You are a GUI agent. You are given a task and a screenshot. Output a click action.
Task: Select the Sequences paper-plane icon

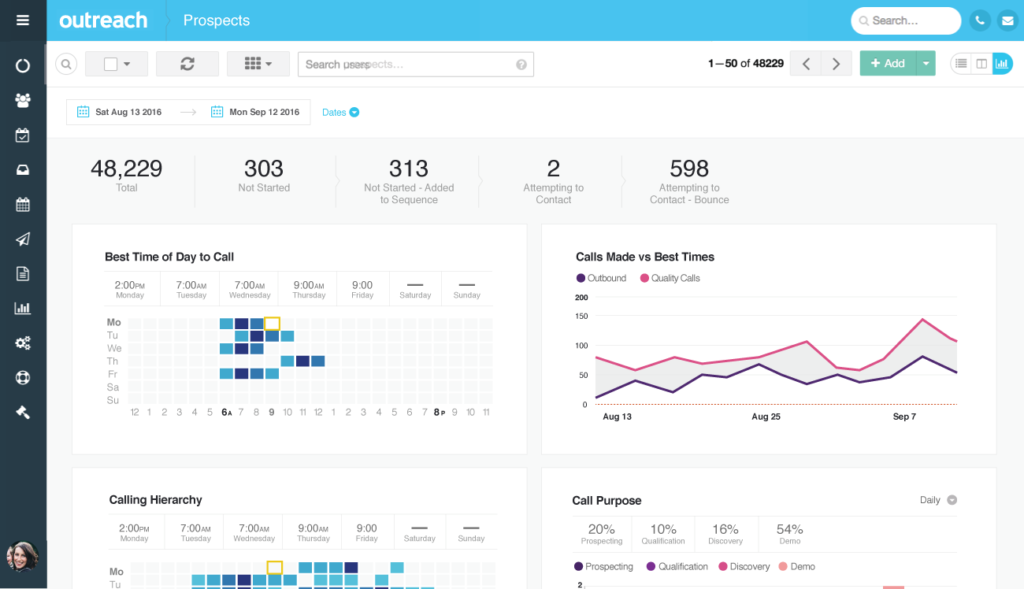[22, 239]
